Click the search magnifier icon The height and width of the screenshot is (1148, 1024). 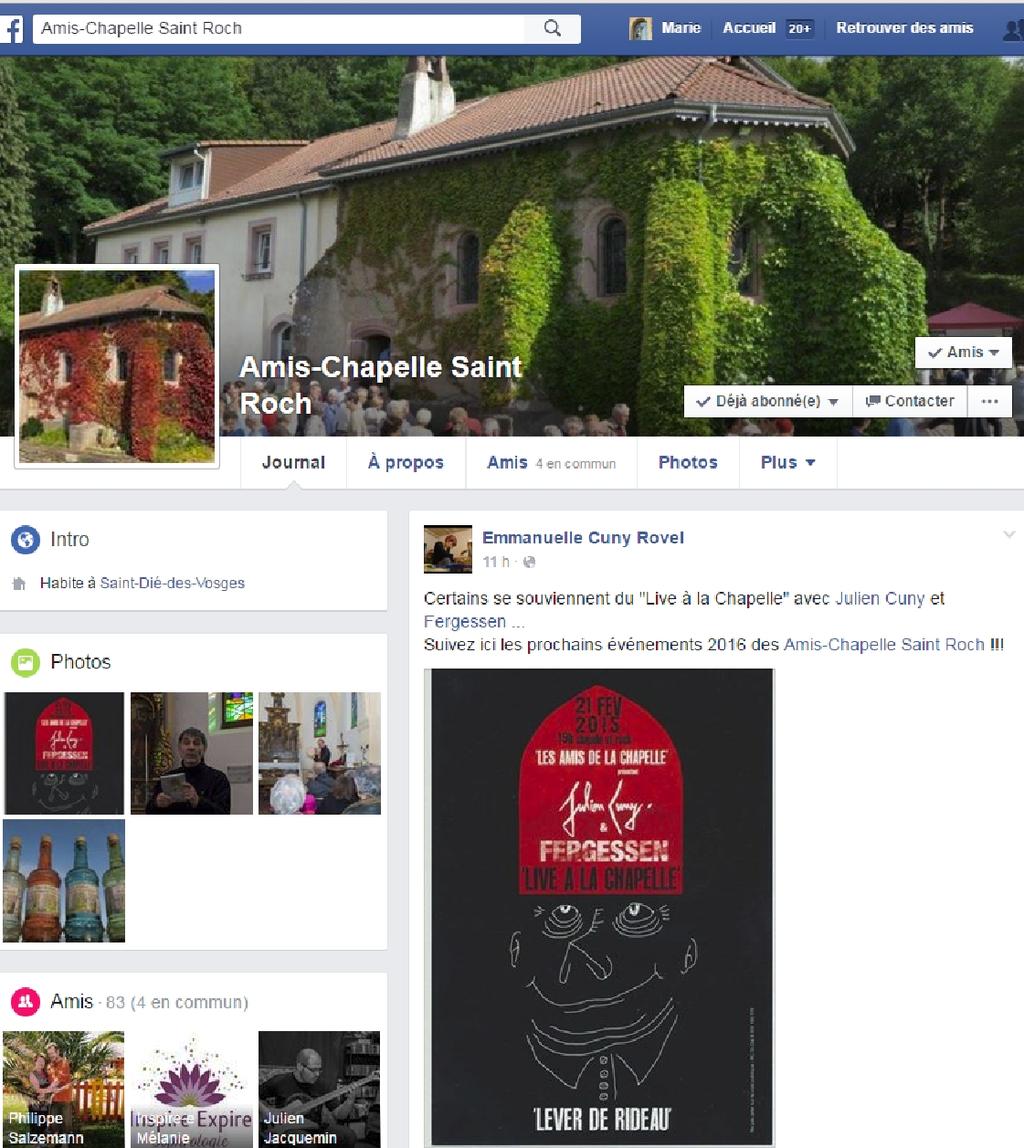pos(553,29)
